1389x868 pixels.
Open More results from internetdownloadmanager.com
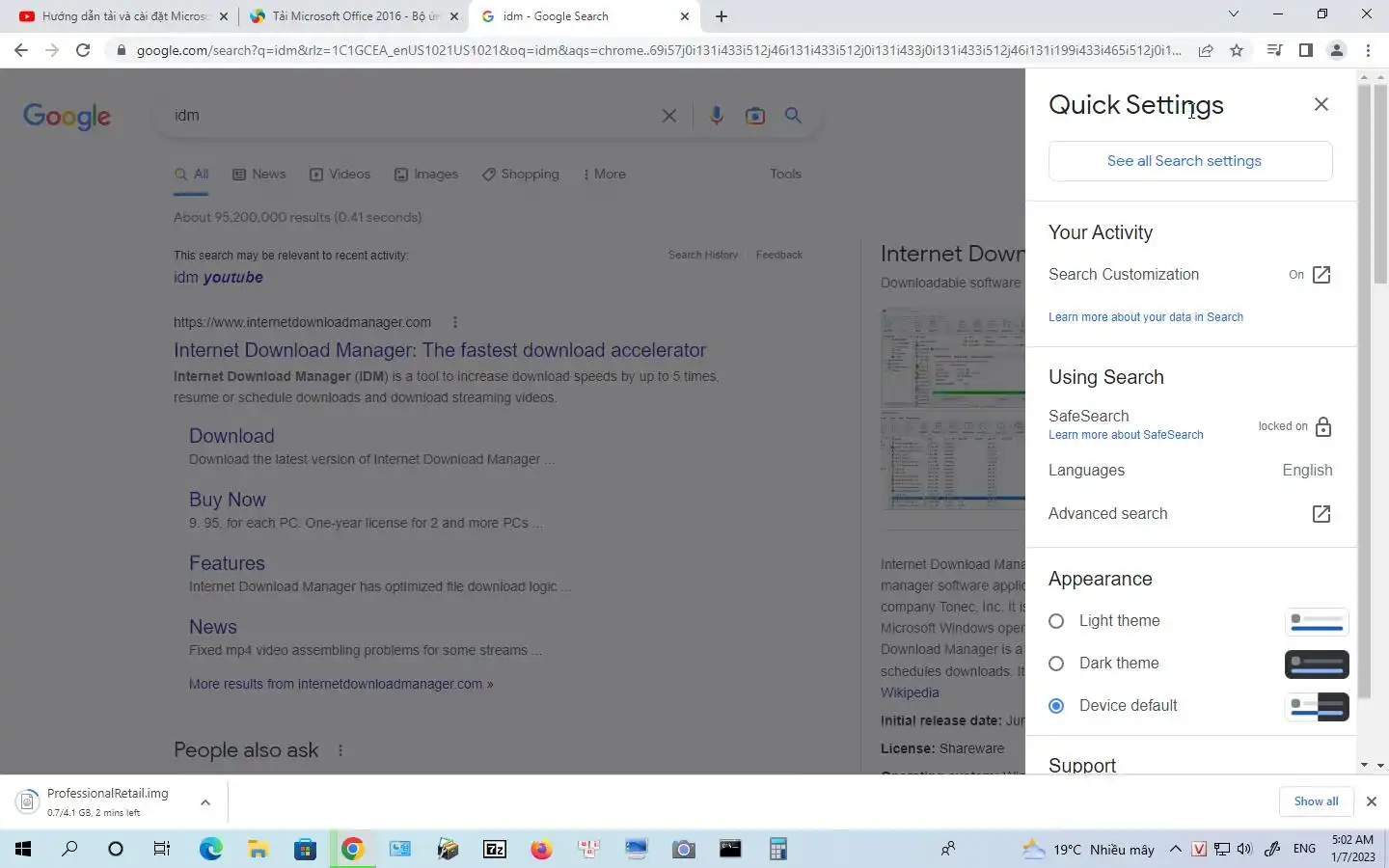tap(341, 685)
